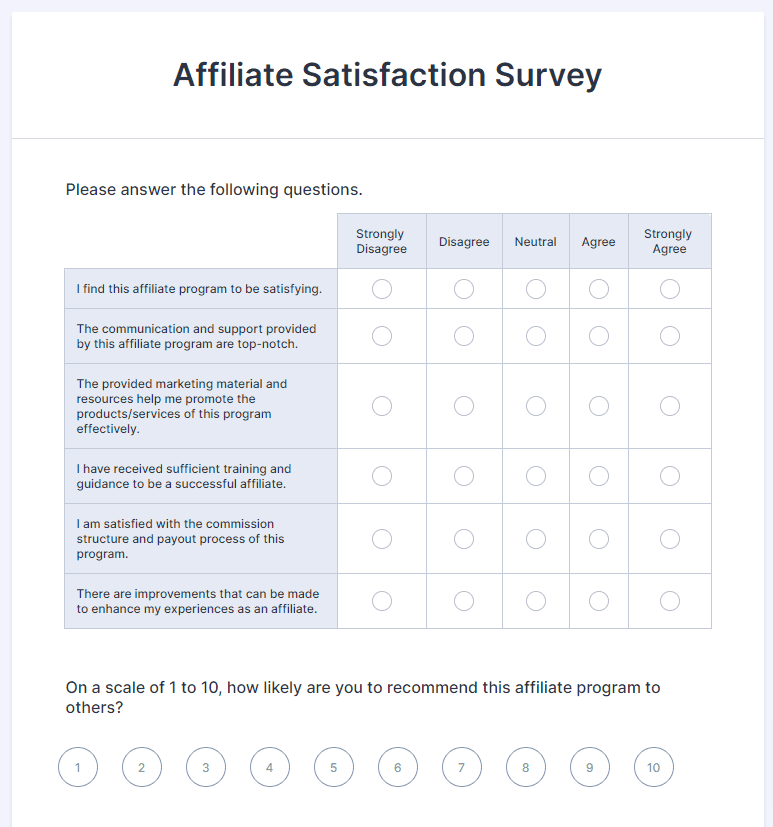Viewport: 773px width, 827px height.
Task: Select Neutral for communication and support question
Action: (535, 336)
